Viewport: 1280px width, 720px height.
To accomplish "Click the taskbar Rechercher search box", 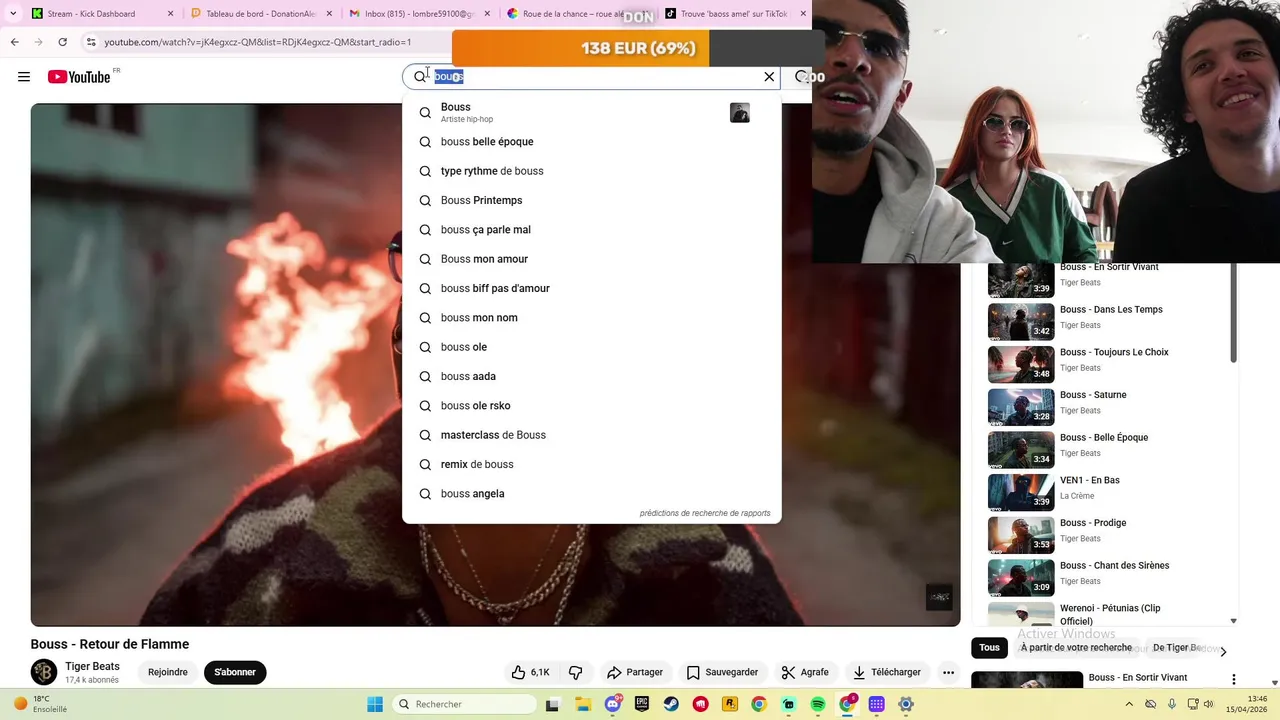I will [x=464, y=704].
